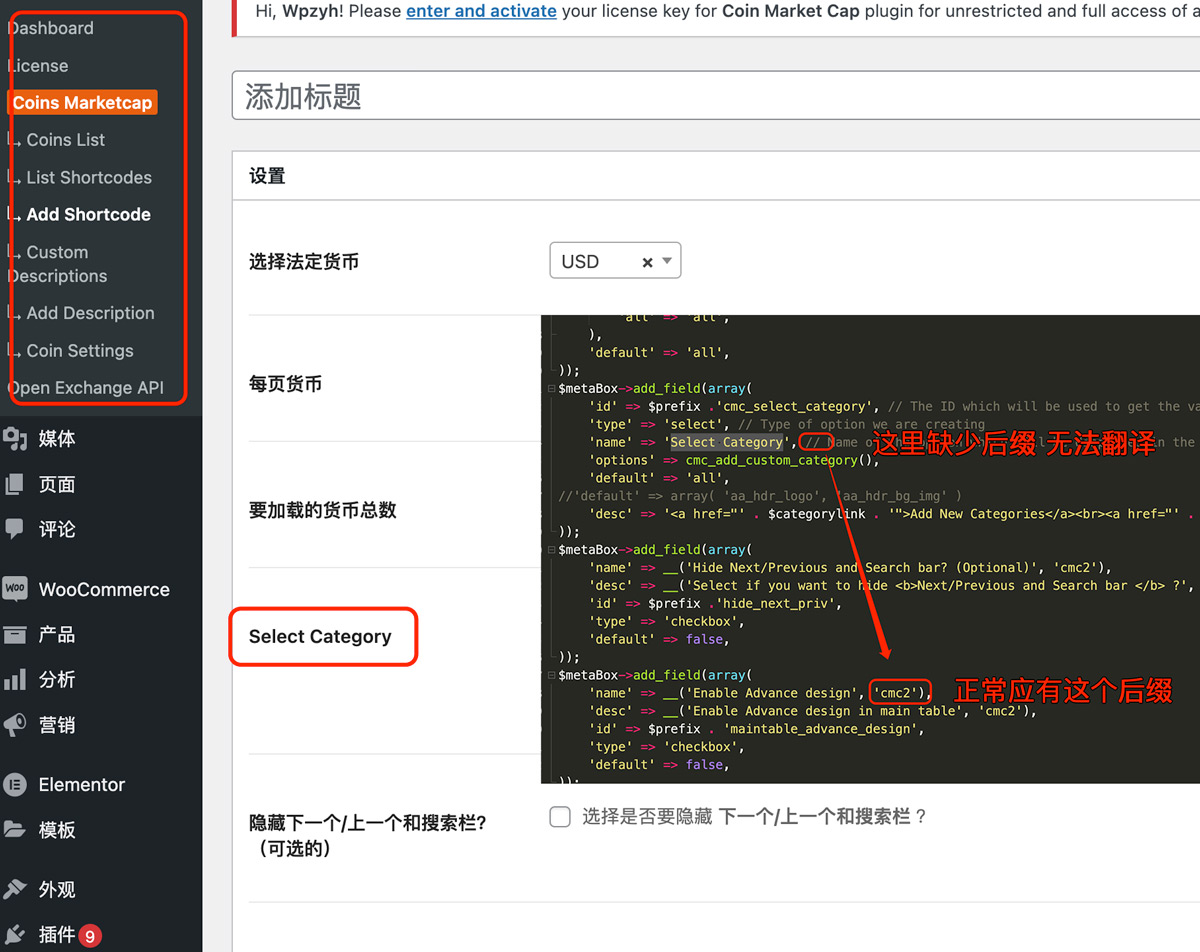Open the 媒体 media icon in sidebar
This screenshot has width=1200, height=952.
15,439
